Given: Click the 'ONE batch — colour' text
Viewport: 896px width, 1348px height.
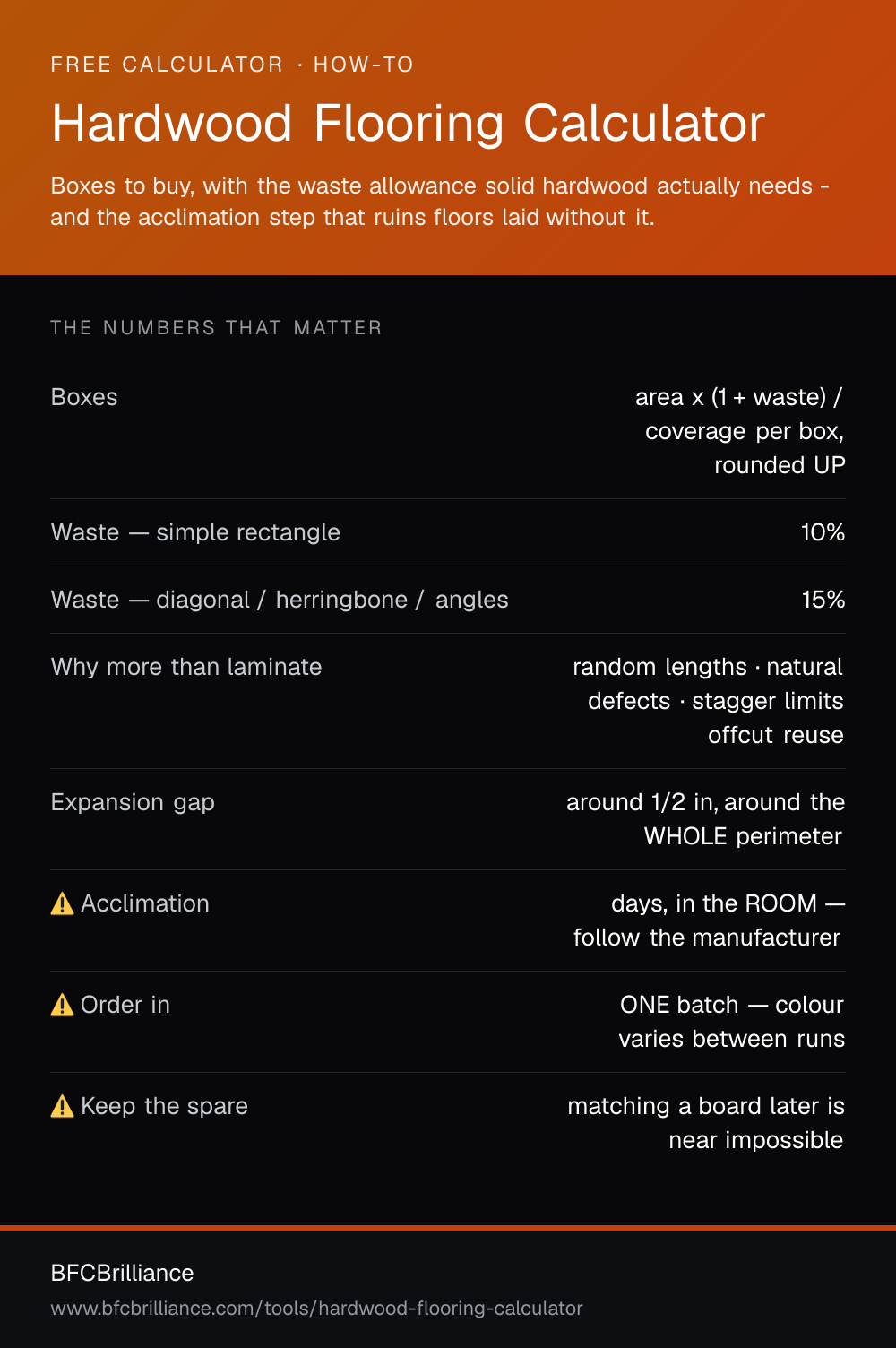Looking at the screenshot, I should click(x=732, y=1005).
